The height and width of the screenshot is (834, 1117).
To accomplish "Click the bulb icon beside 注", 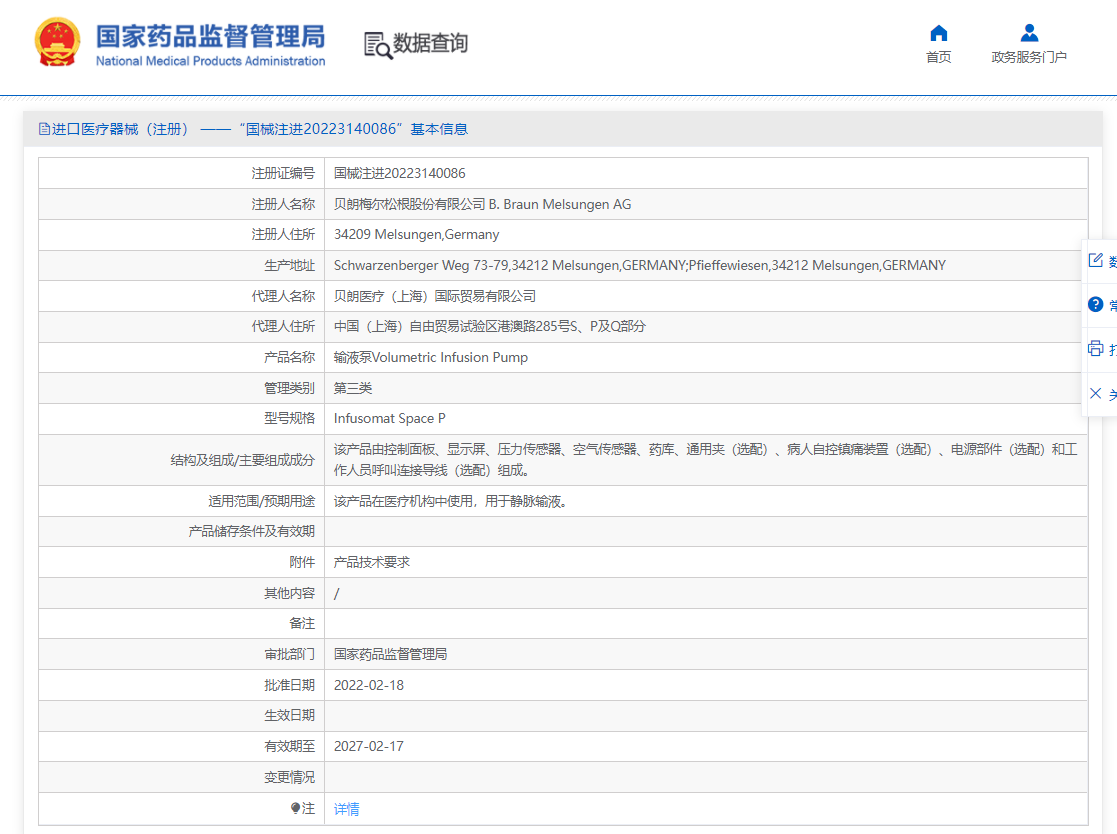I will point(295,808).
